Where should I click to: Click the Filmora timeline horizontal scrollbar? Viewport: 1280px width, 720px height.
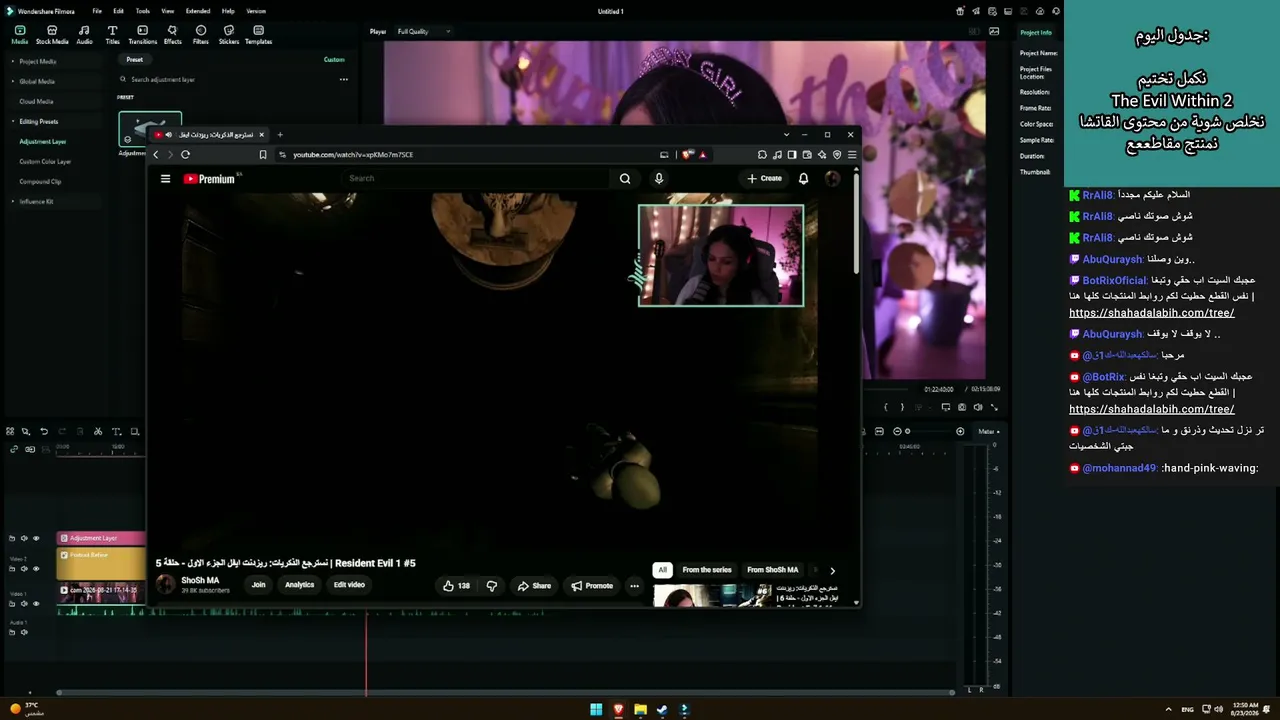[505, 692]
